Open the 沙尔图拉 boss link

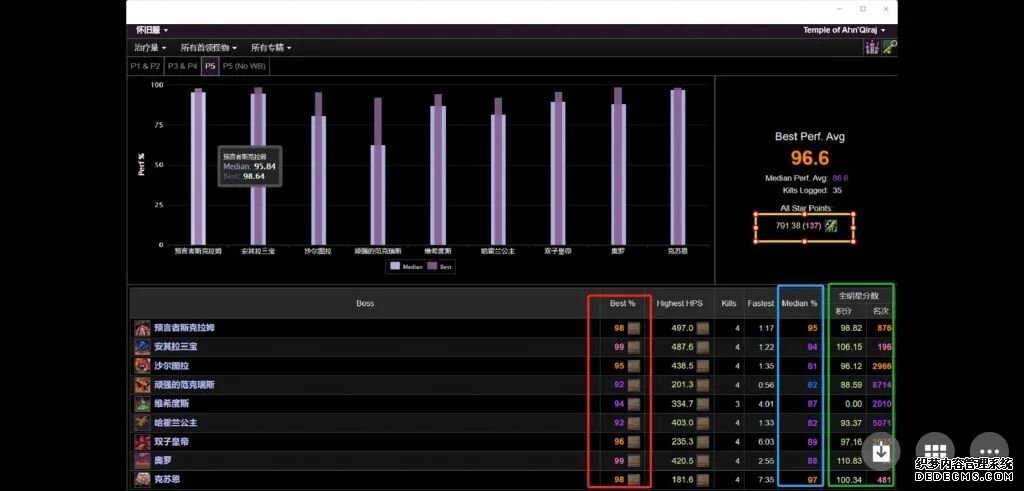point(172,366)
